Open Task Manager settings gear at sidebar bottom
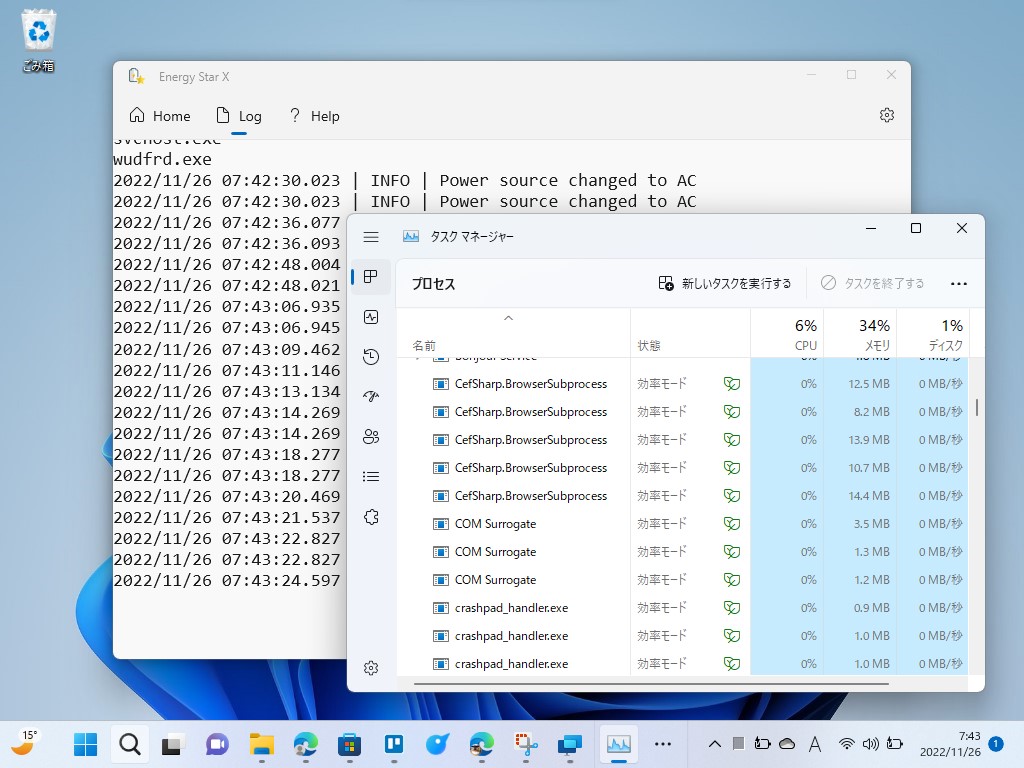Image resolution: width=1024 pixels, height=768 pixels. coord(370,668)
